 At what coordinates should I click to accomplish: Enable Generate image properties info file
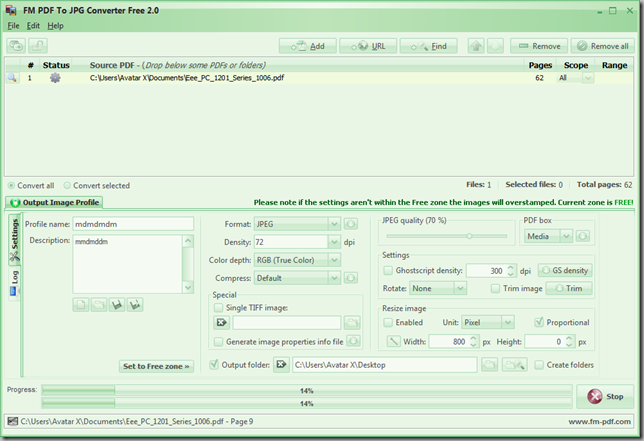click(218, 342)
